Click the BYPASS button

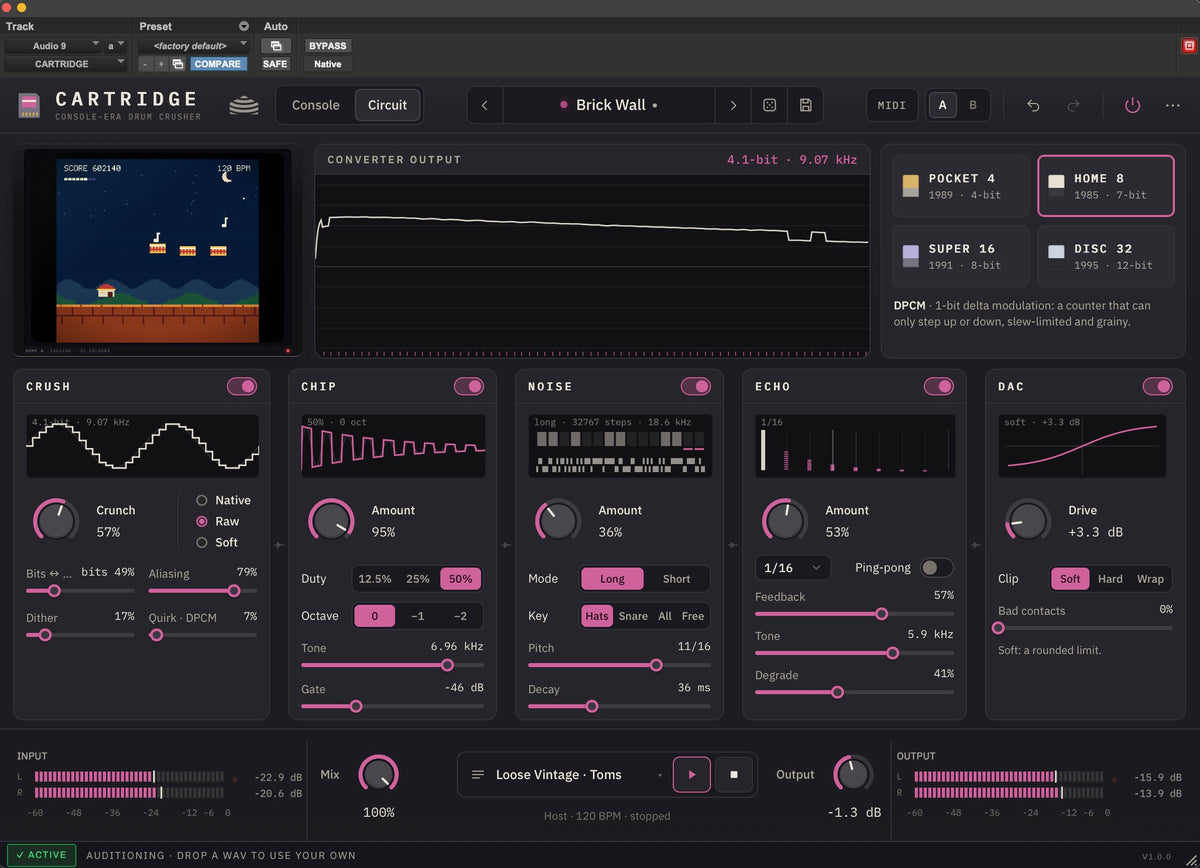328,46
